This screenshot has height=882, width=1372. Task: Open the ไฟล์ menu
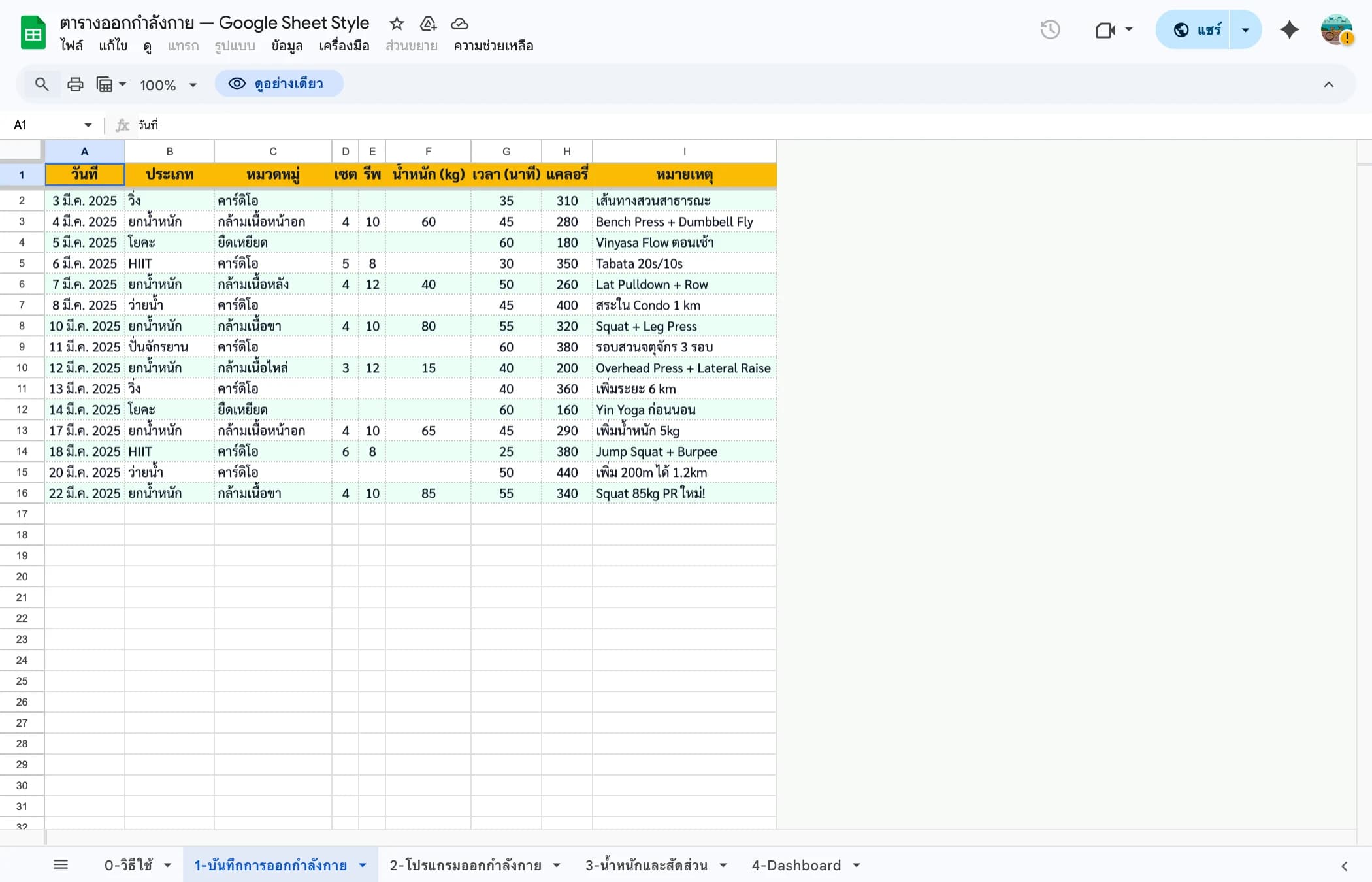point(73,46)
